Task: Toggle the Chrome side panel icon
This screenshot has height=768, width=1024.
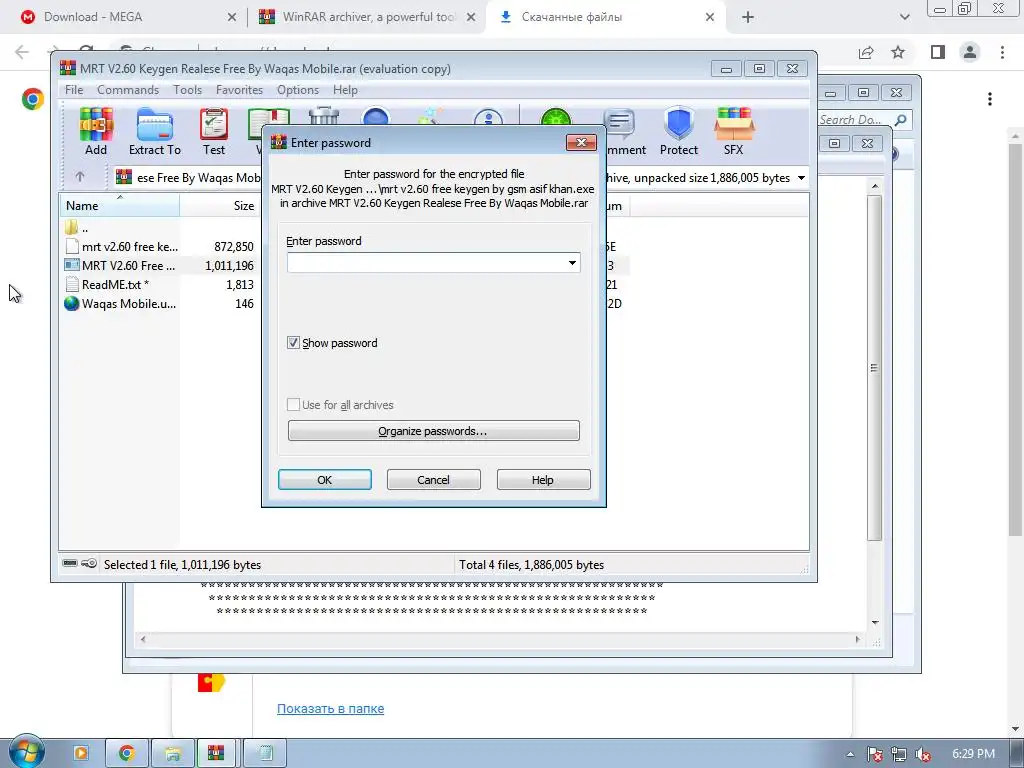Action: pyautogui.click(x=938, y=52)
